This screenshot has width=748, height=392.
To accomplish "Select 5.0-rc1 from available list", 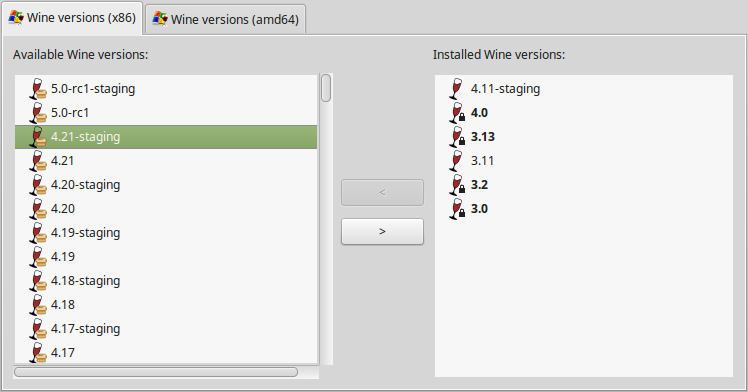I will [x=166, y=113].
